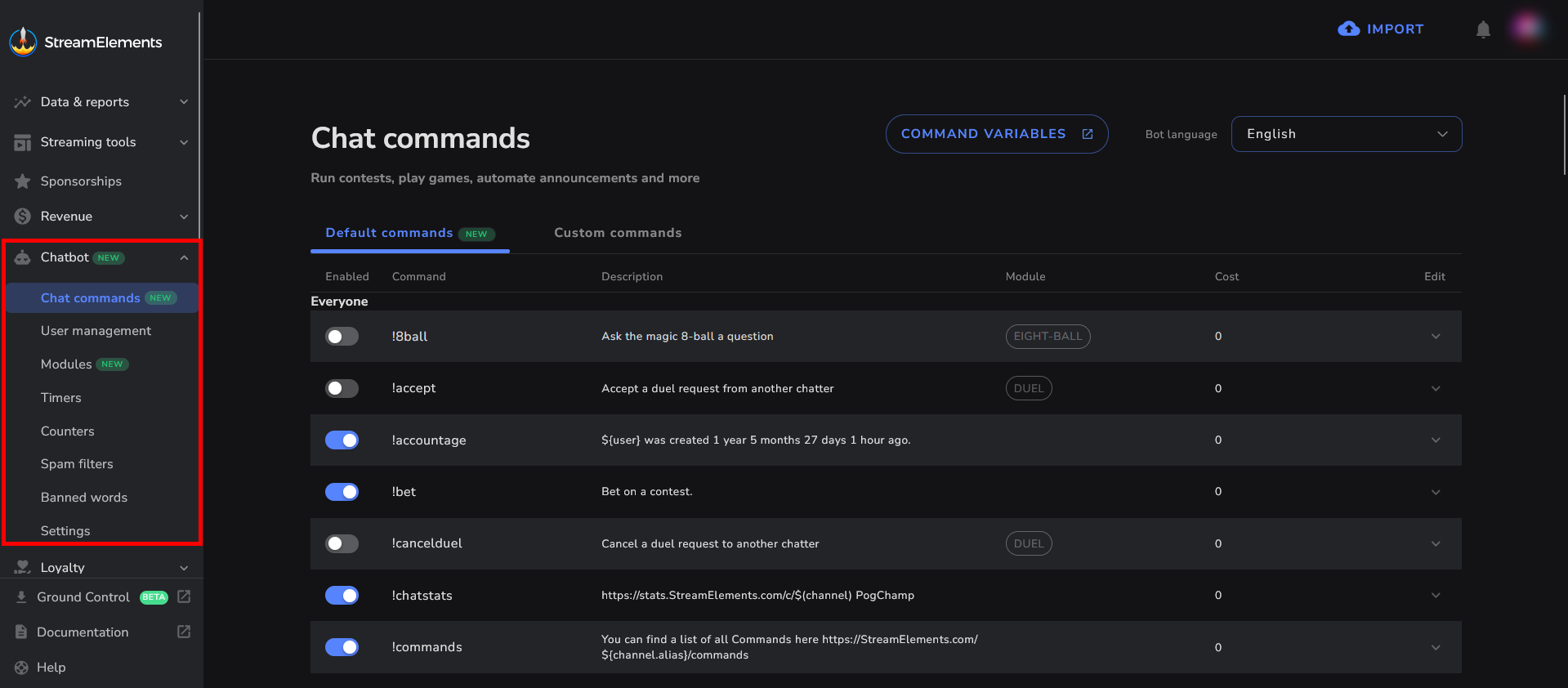
Task: Click the Data & reports chart icon
Action: click(23, 102)
